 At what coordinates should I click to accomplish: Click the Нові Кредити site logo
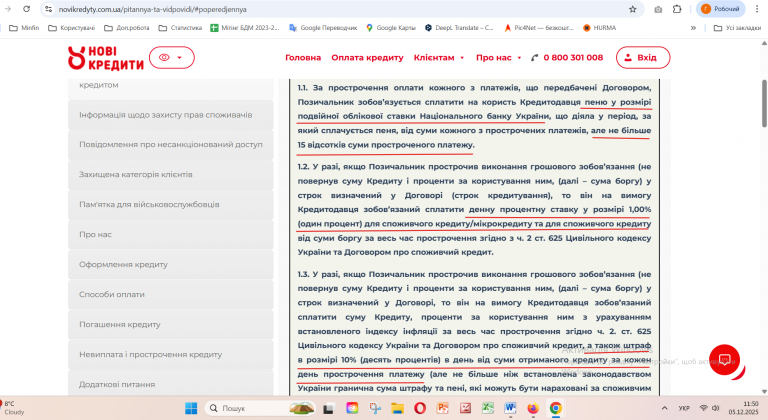[x=106, y=58]
